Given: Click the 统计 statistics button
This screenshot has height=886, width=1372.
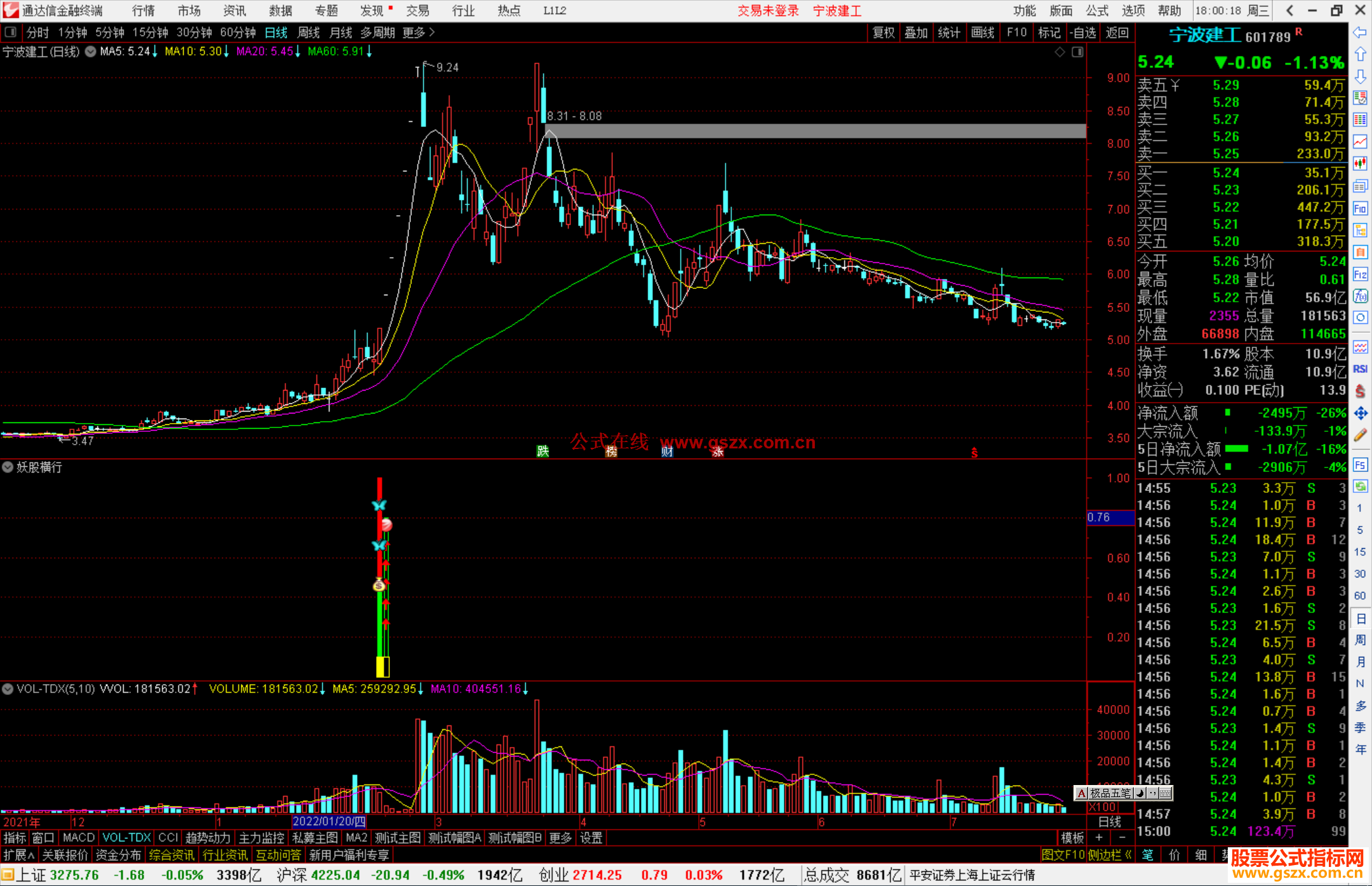Looking at the screenshot, I should 950,32.
